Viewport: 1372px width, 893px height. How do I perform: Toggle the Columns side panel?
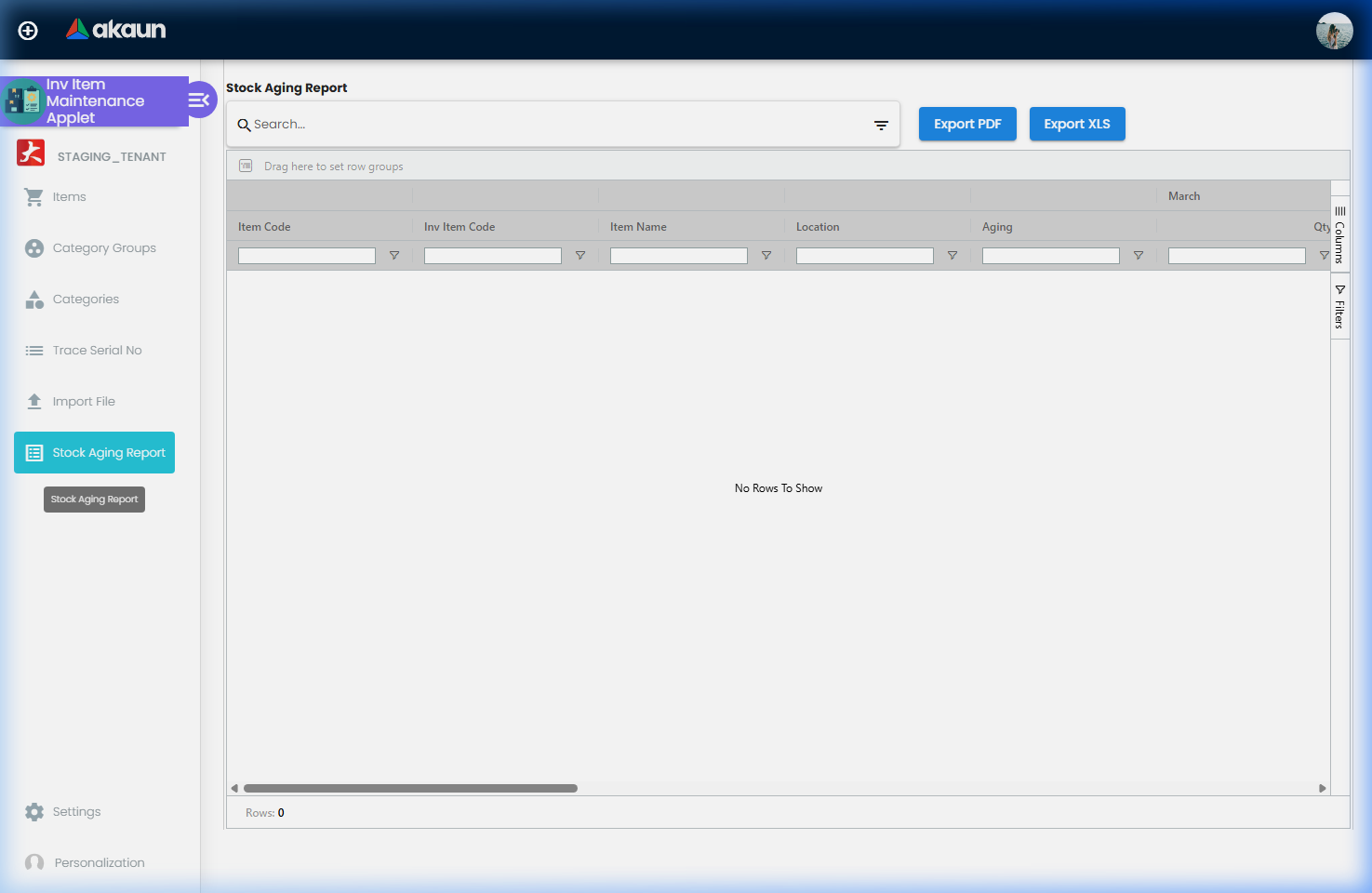pyautogui.click(x=1339, y=234)
